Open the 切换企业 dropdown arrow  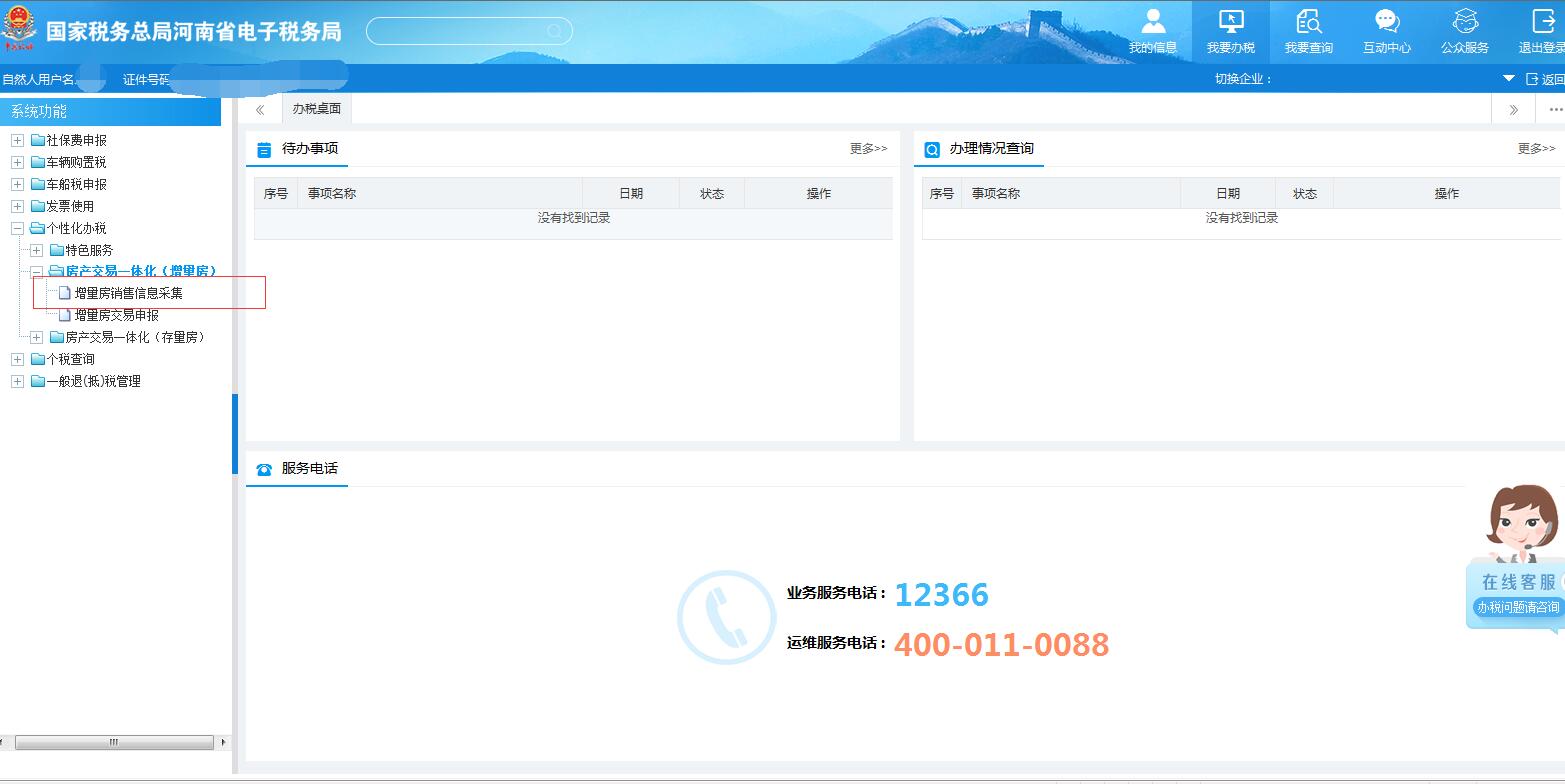[1508, 78]
